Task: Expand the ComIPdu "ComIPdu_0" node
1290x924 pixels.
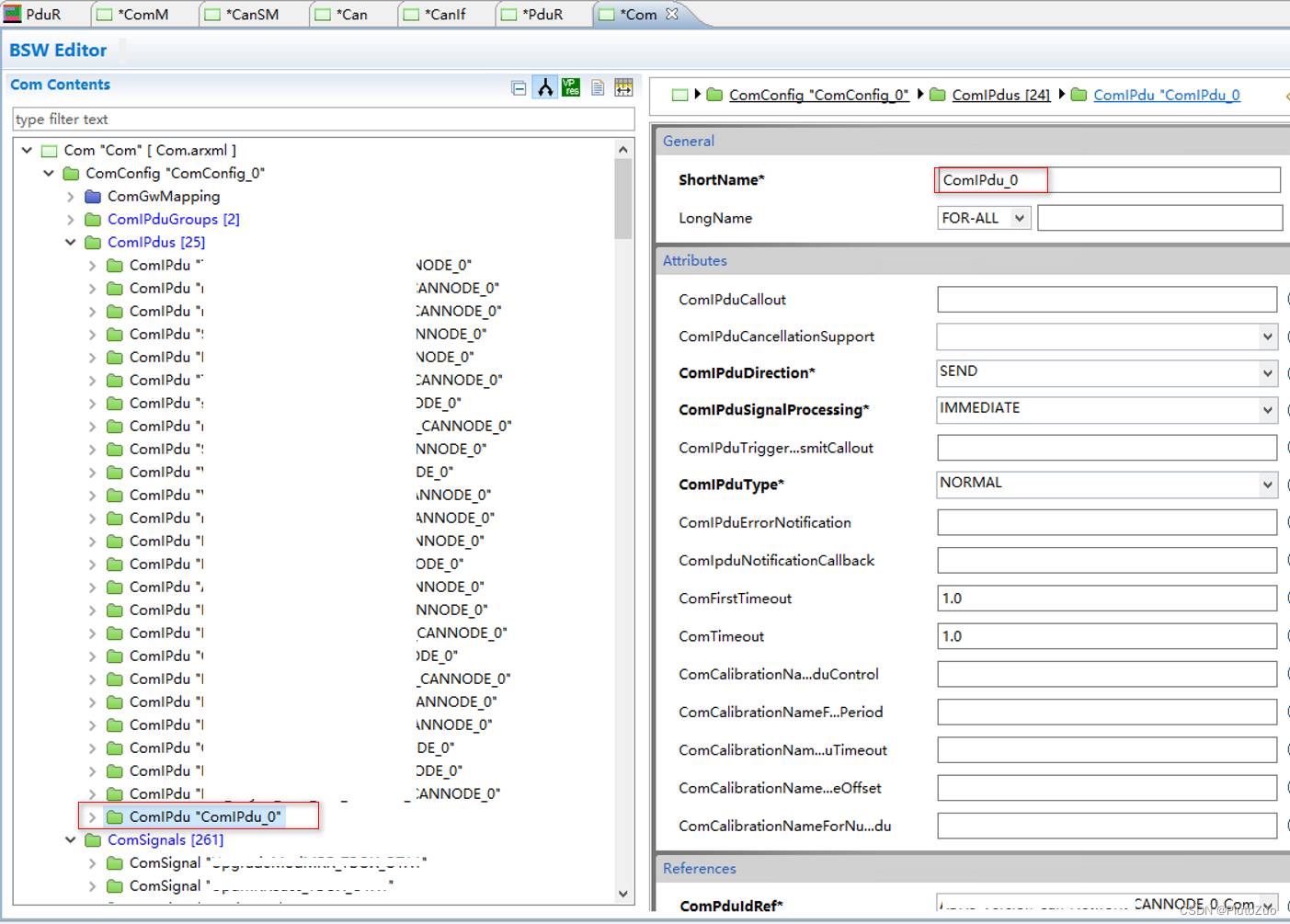Action: tap(92, 817)
